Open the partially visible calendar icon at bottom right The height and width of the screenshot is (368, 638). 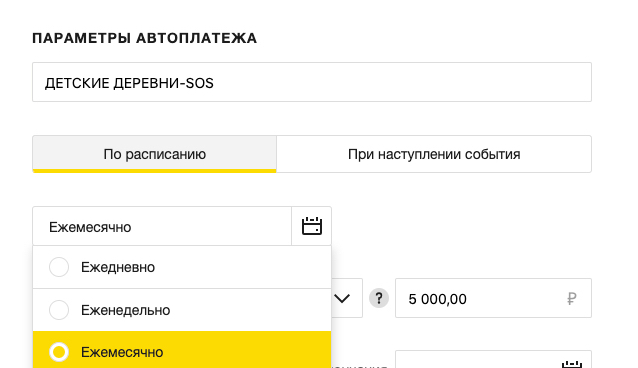coord(572,364)
